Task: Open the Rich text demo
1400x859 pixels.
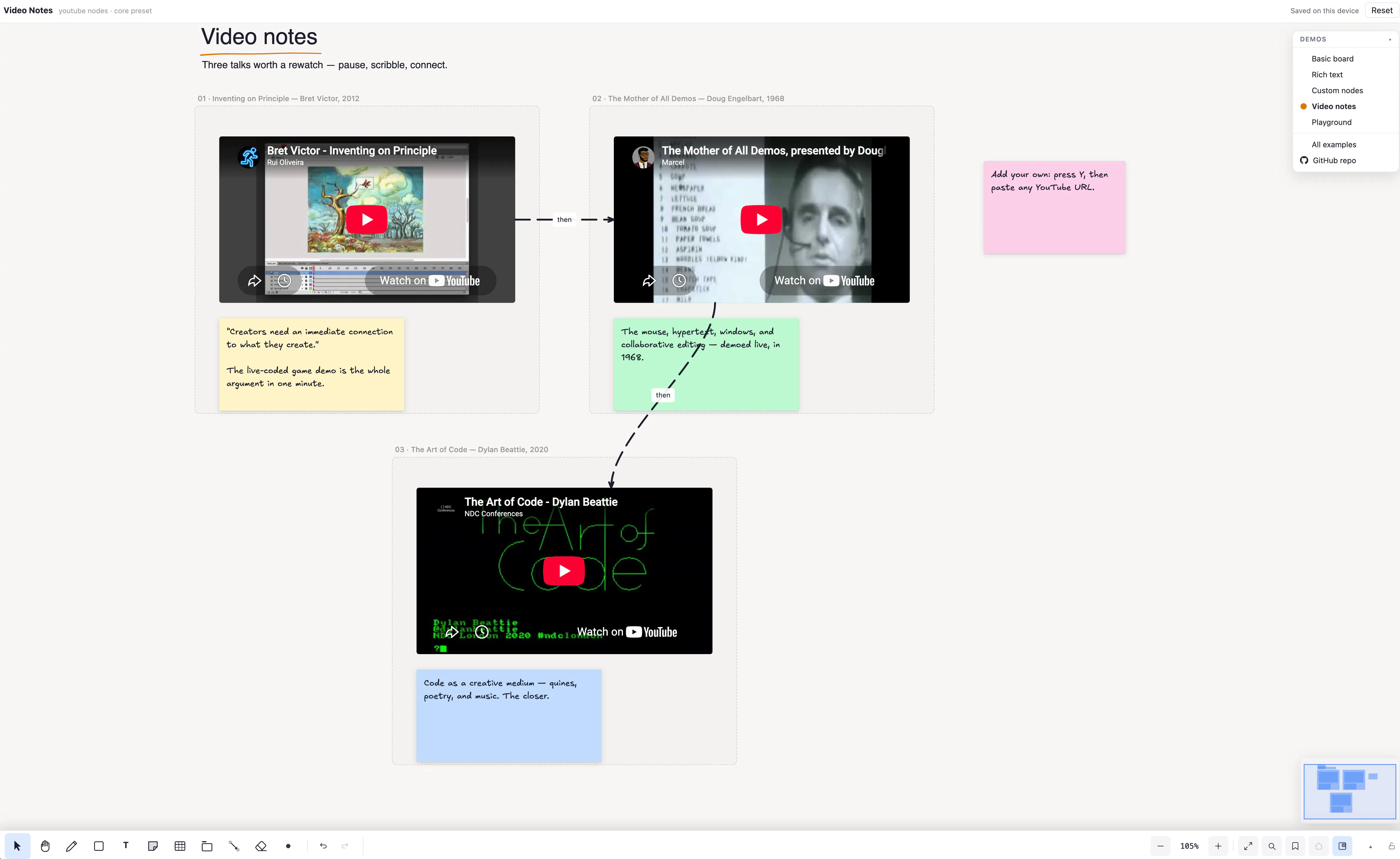Action: [1327, 74]
